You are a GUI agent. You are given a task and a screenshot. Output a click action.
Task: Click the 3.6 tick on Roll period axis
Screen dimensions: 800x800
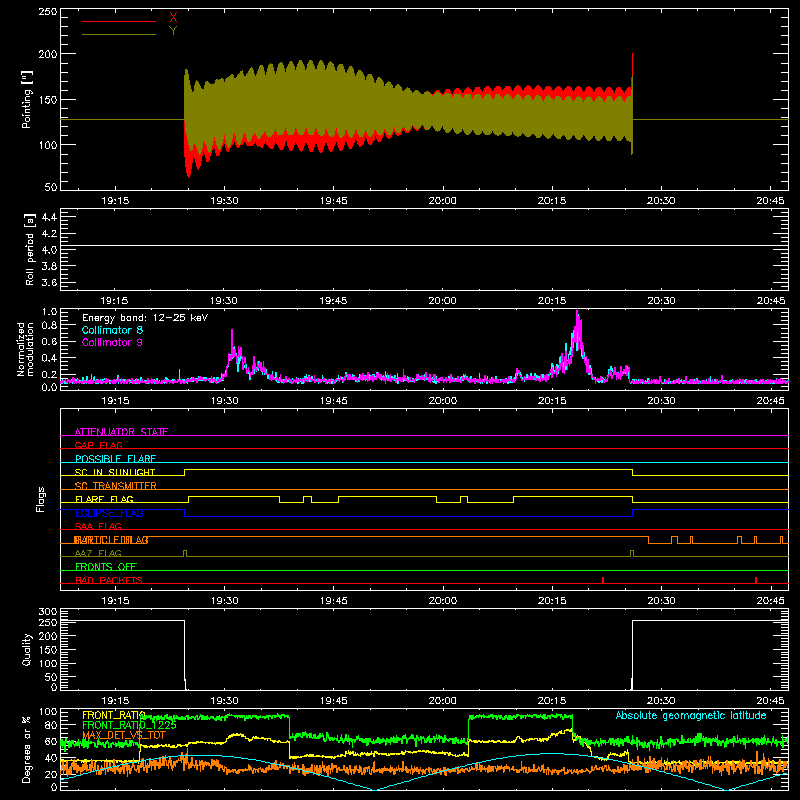coord(49,283)
